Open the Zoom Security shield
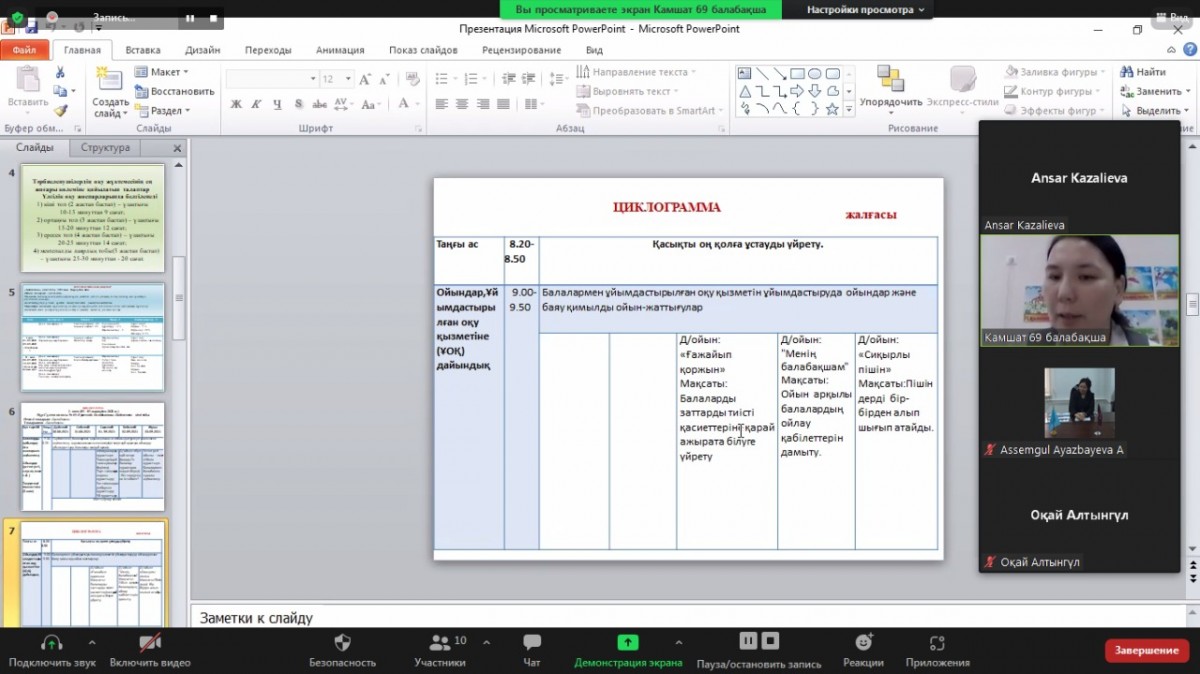 (x=342, y=643)
